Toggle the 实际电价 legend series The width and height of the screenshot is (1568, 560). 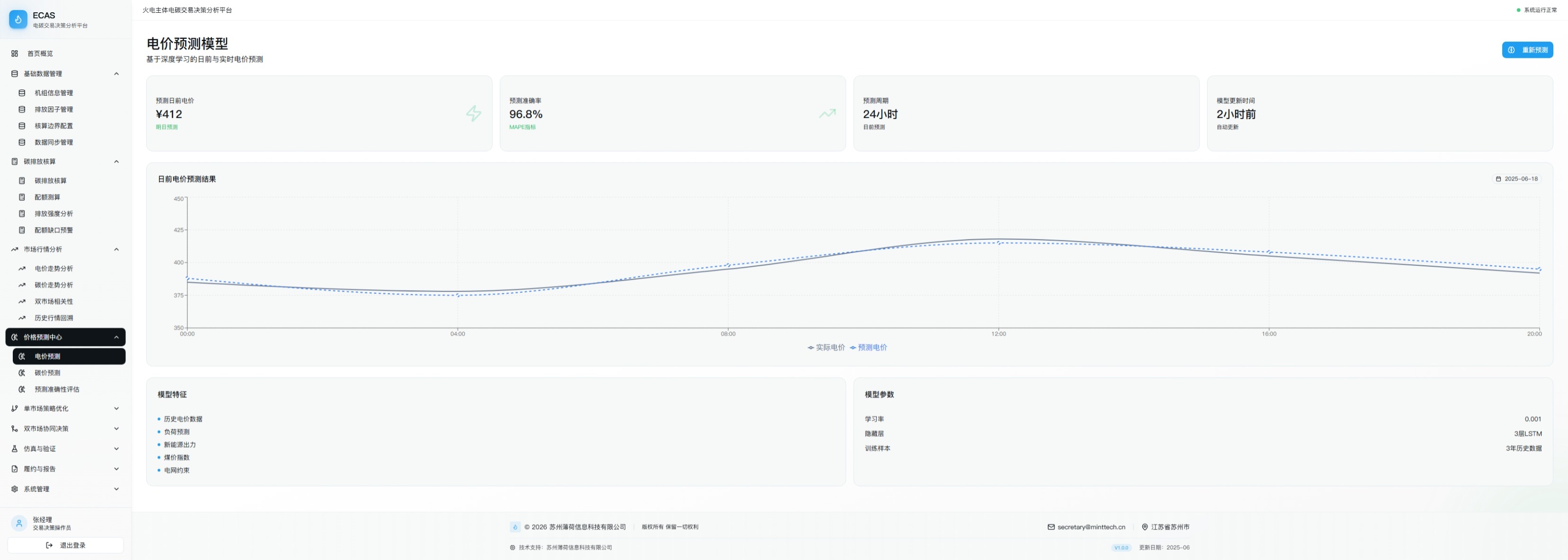(x=826, y=347)
